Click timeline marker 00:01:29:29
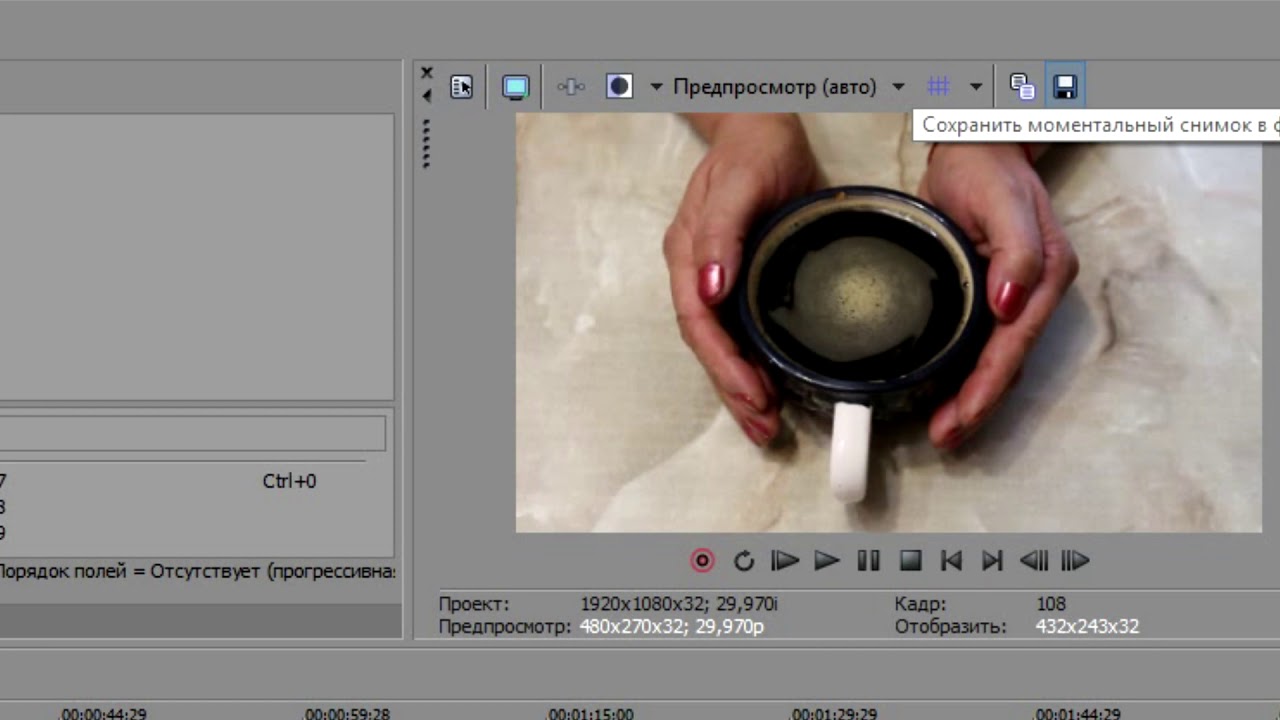 834,714
